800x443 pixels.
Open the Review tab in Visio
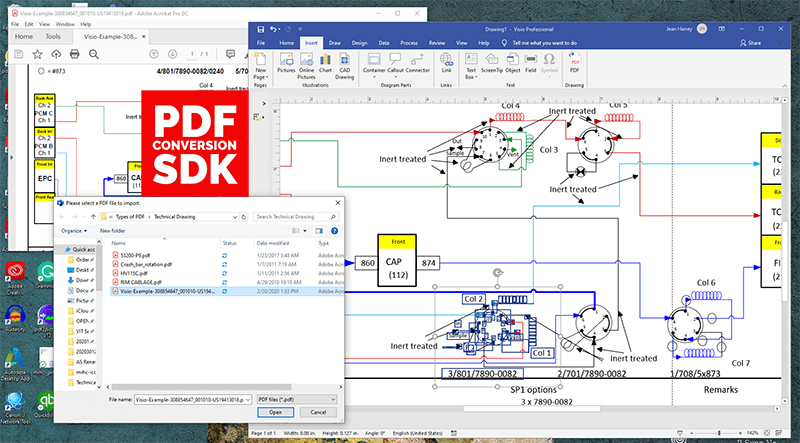click(437, 43)
